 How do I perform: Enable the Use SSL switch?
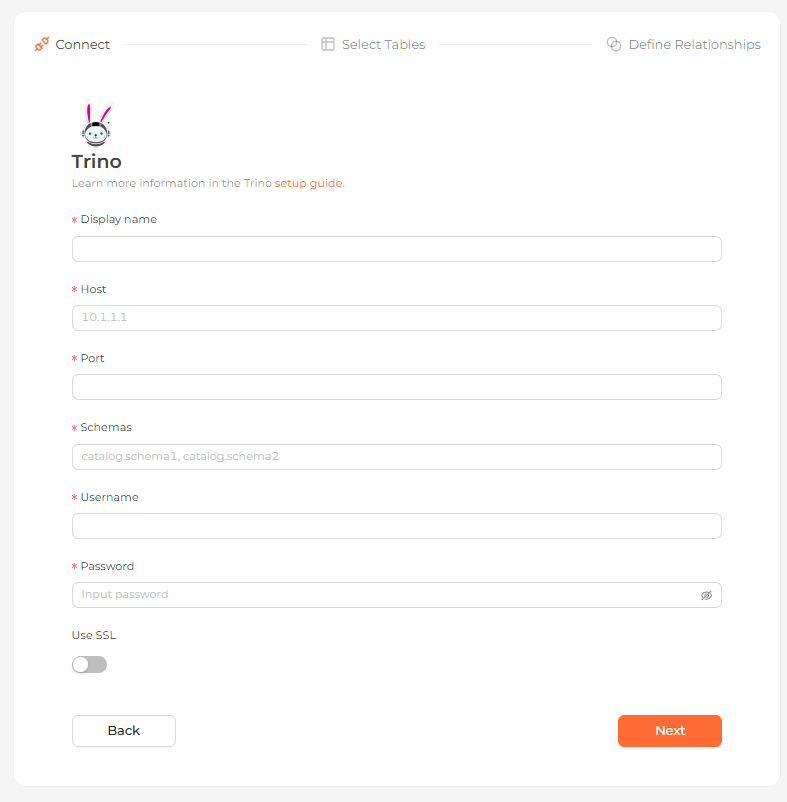tap(89, 664)
